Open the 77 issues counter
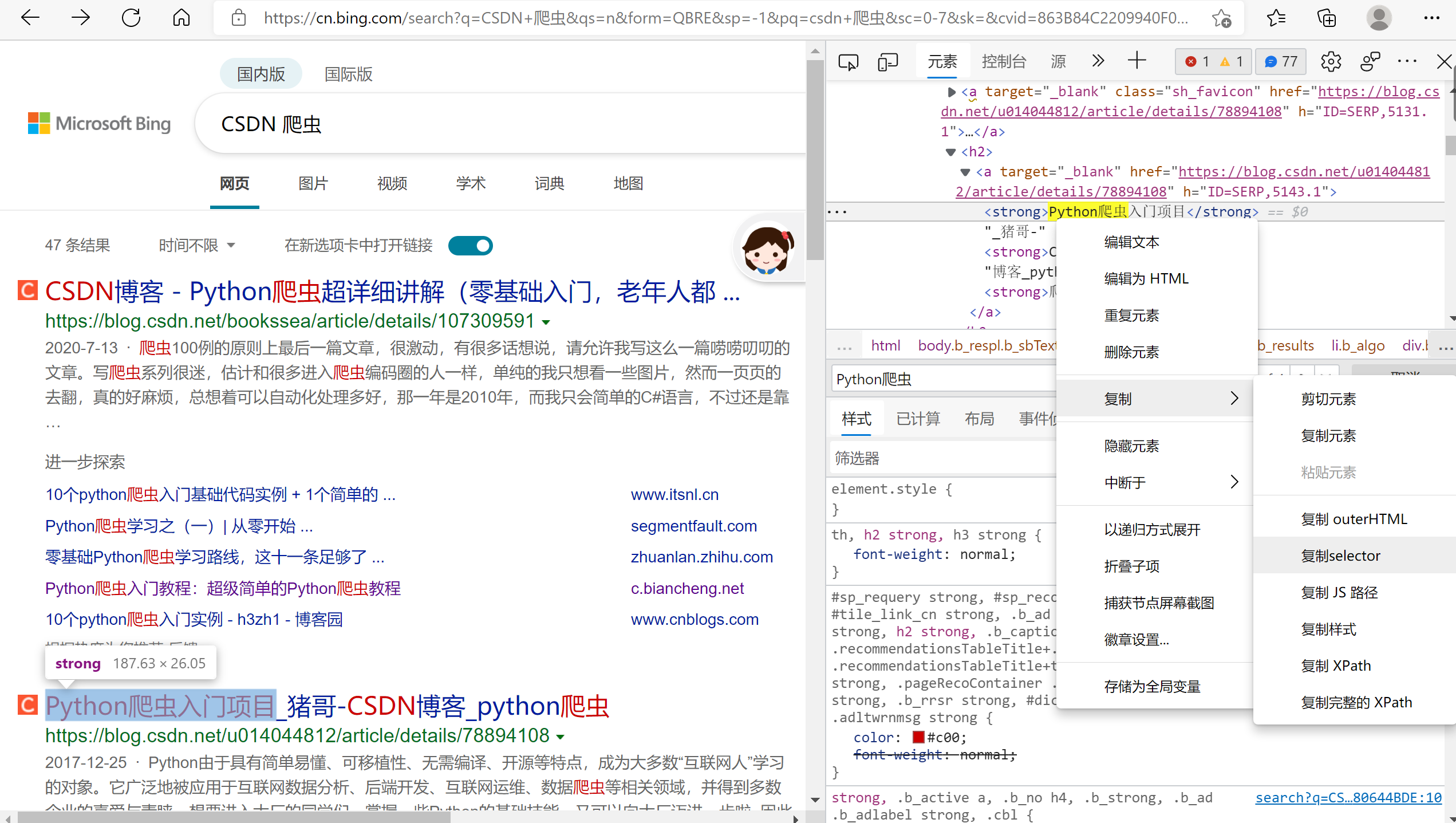This screenshot has width=1456, height=823. tap(1280, 61)
